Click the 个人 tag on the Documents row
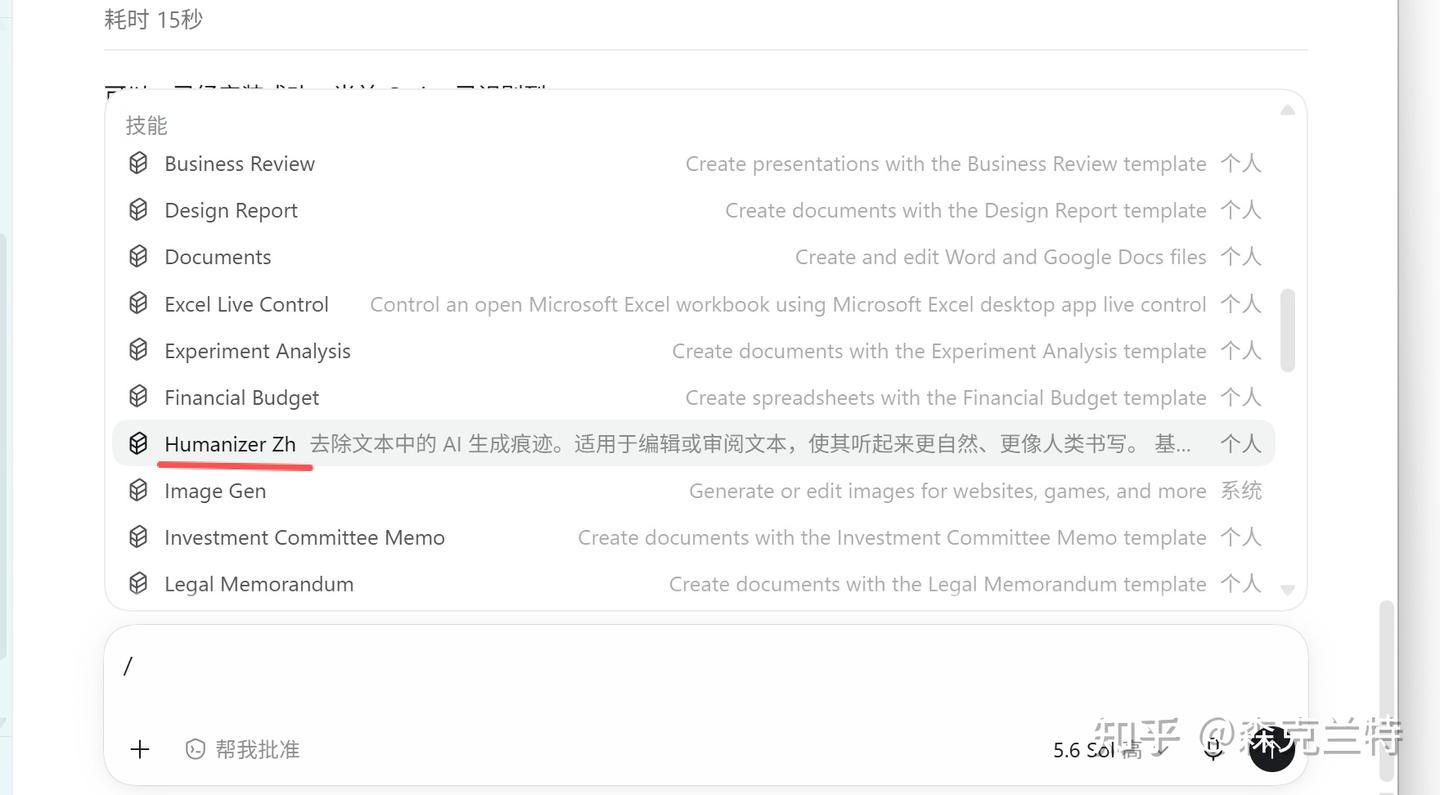 point(1241,257)
